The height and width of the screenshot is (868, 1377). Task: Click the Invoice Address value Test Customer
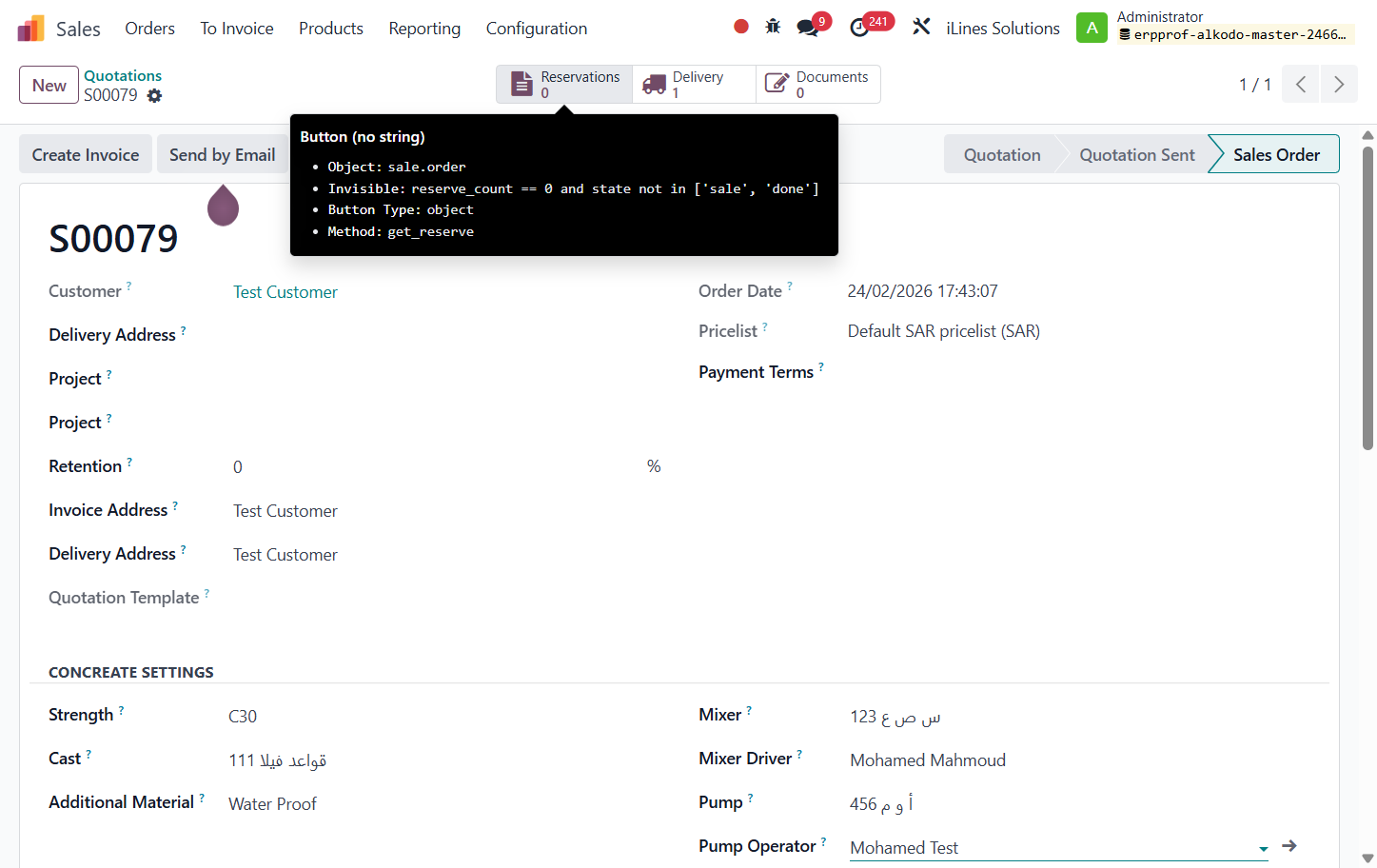(x=285, y=511)
